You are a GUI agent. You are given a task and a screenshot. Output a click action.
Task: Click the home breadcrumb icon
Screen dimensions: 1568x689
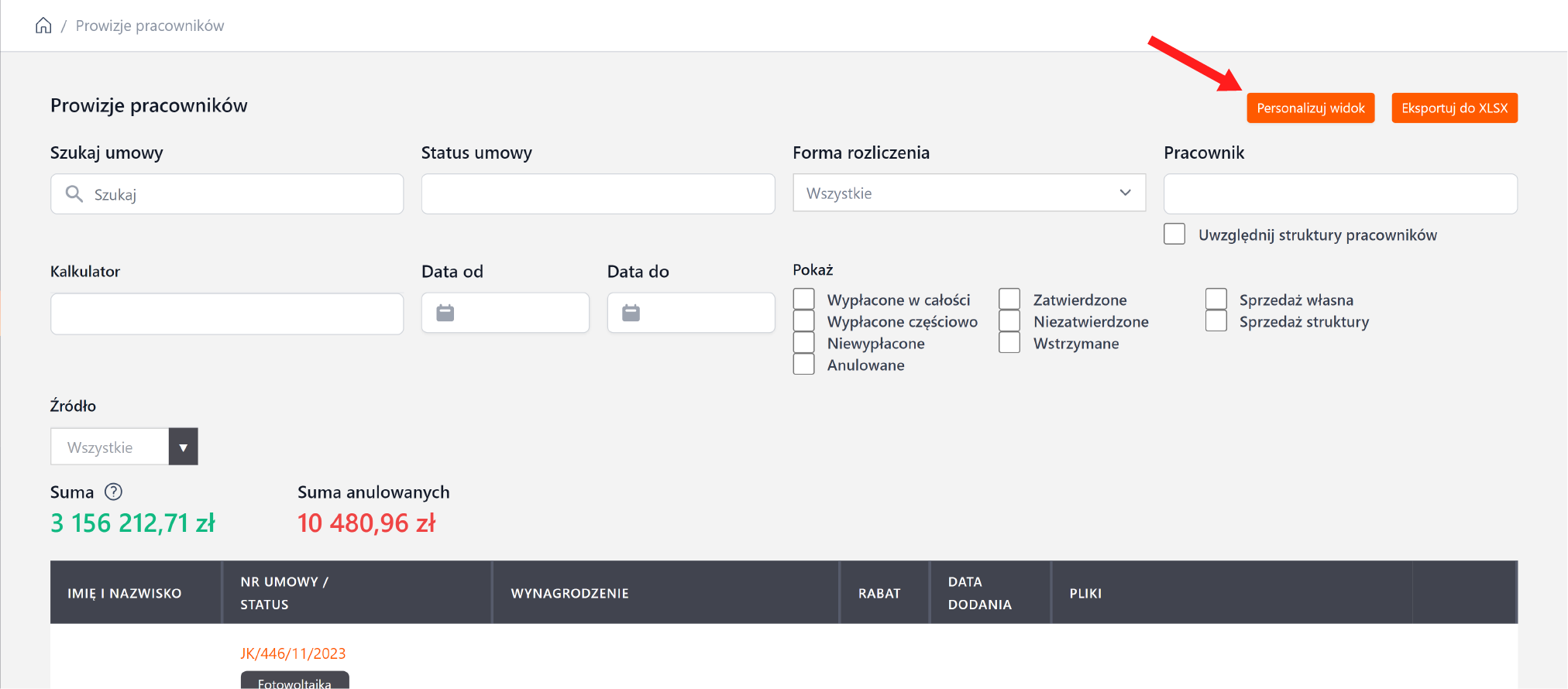tap(43, 26)
